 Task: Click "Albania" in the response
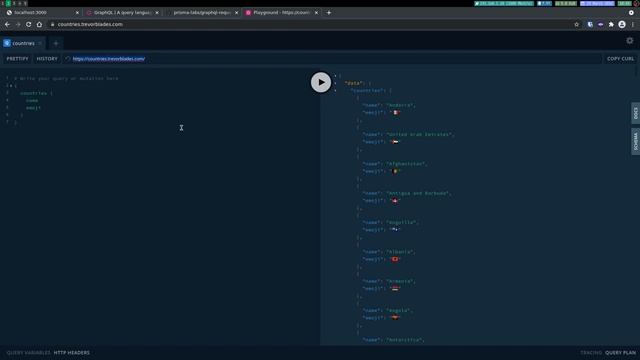400,252
